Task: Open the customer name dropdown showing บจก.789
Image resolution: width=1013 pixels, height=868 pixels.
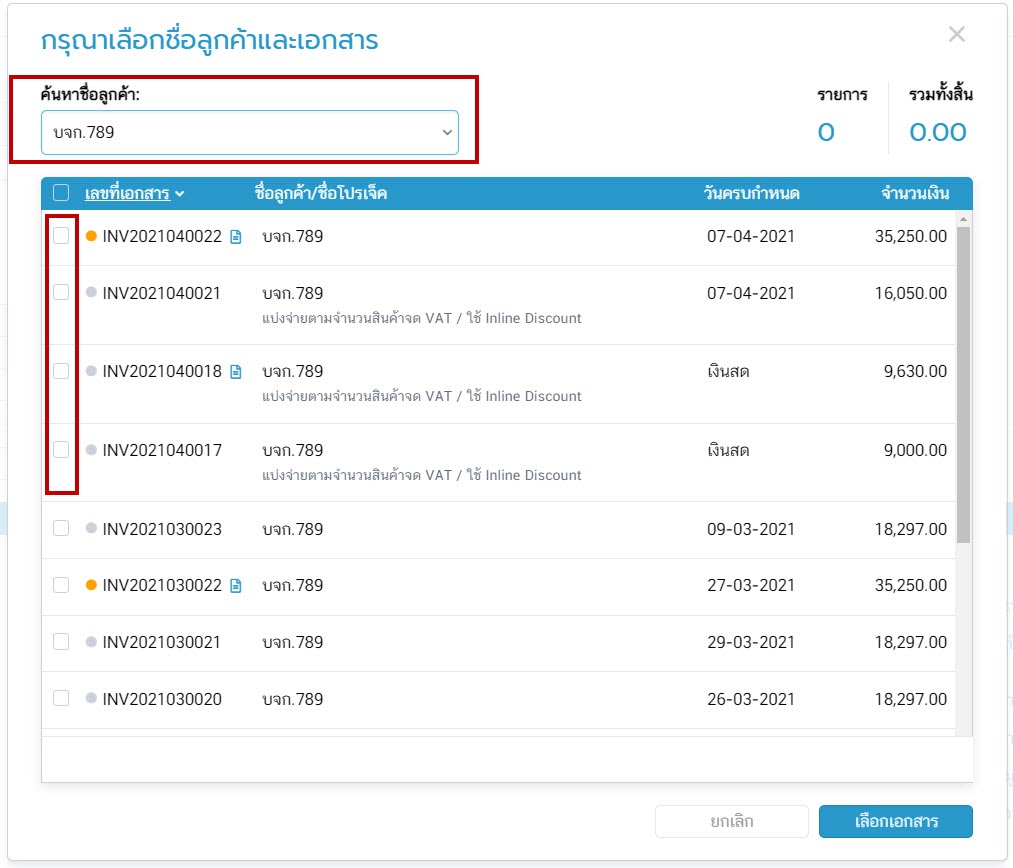Action: click(249, 132)
